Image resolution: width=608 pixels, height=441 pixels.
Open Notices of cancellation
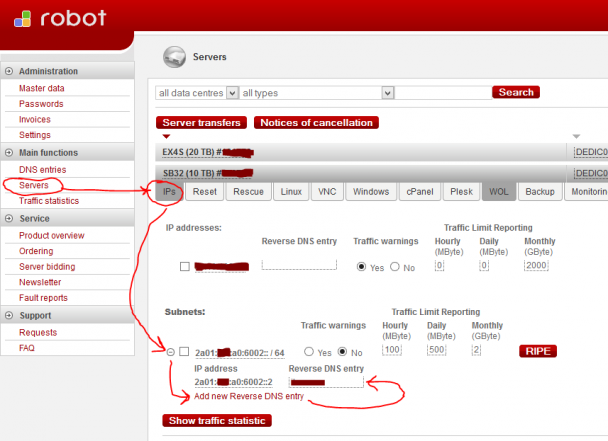[x=316, y=123]
